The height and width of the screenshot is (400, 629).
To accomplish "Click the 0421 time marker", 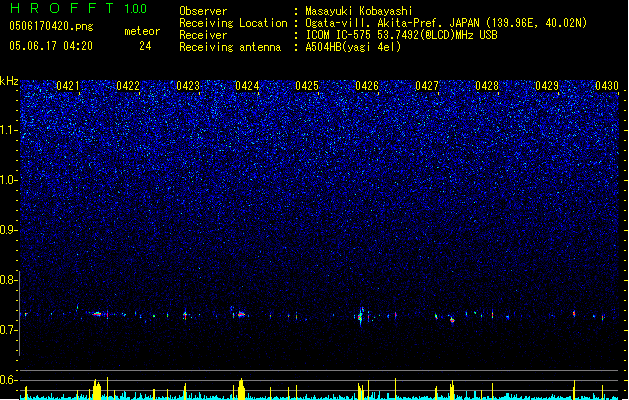I will click(x=68, y=86).
